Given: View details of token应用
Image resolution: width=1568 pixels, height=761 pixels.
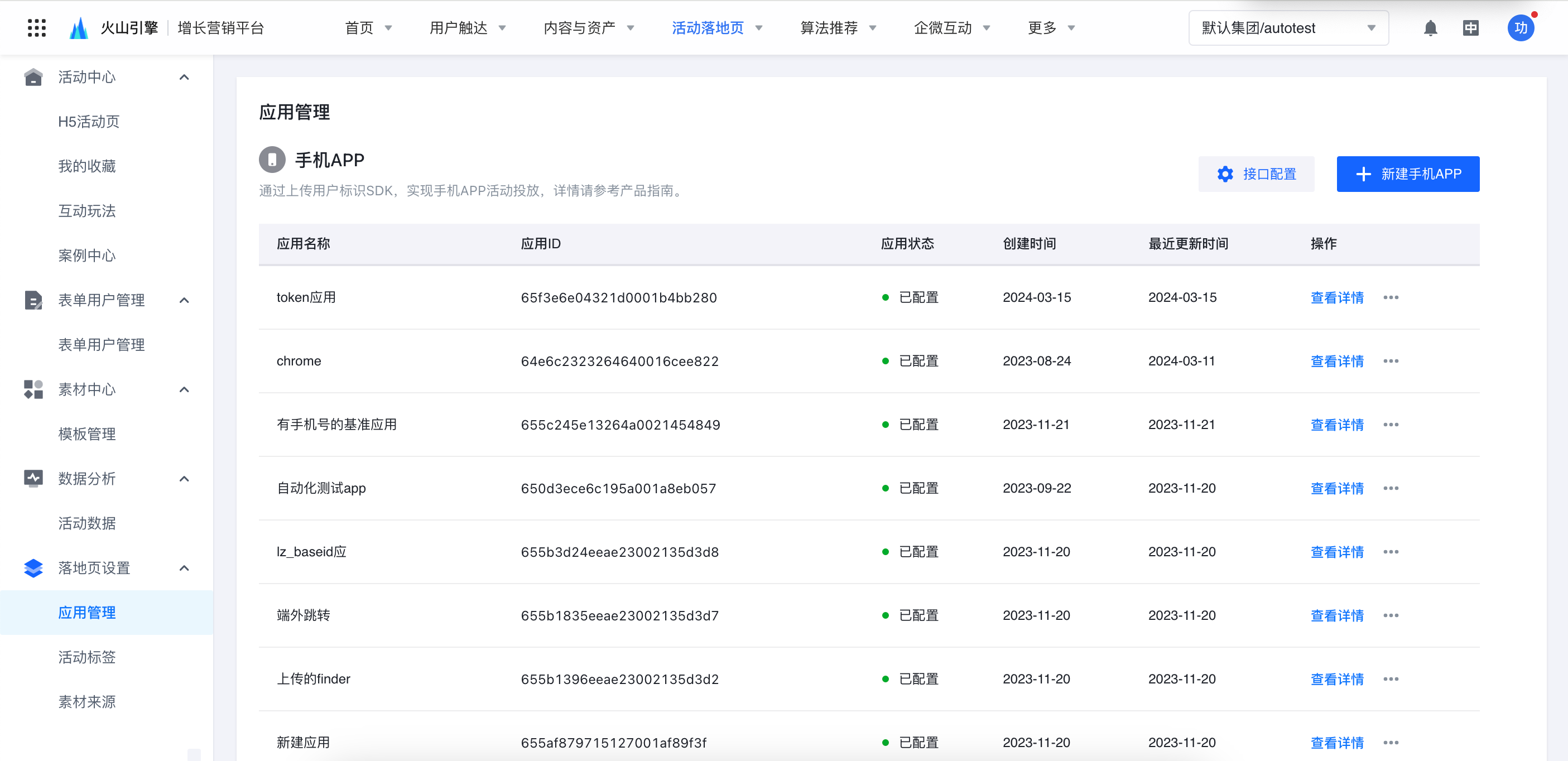Looking at the screenshot, I should (x=1336, y=298).
